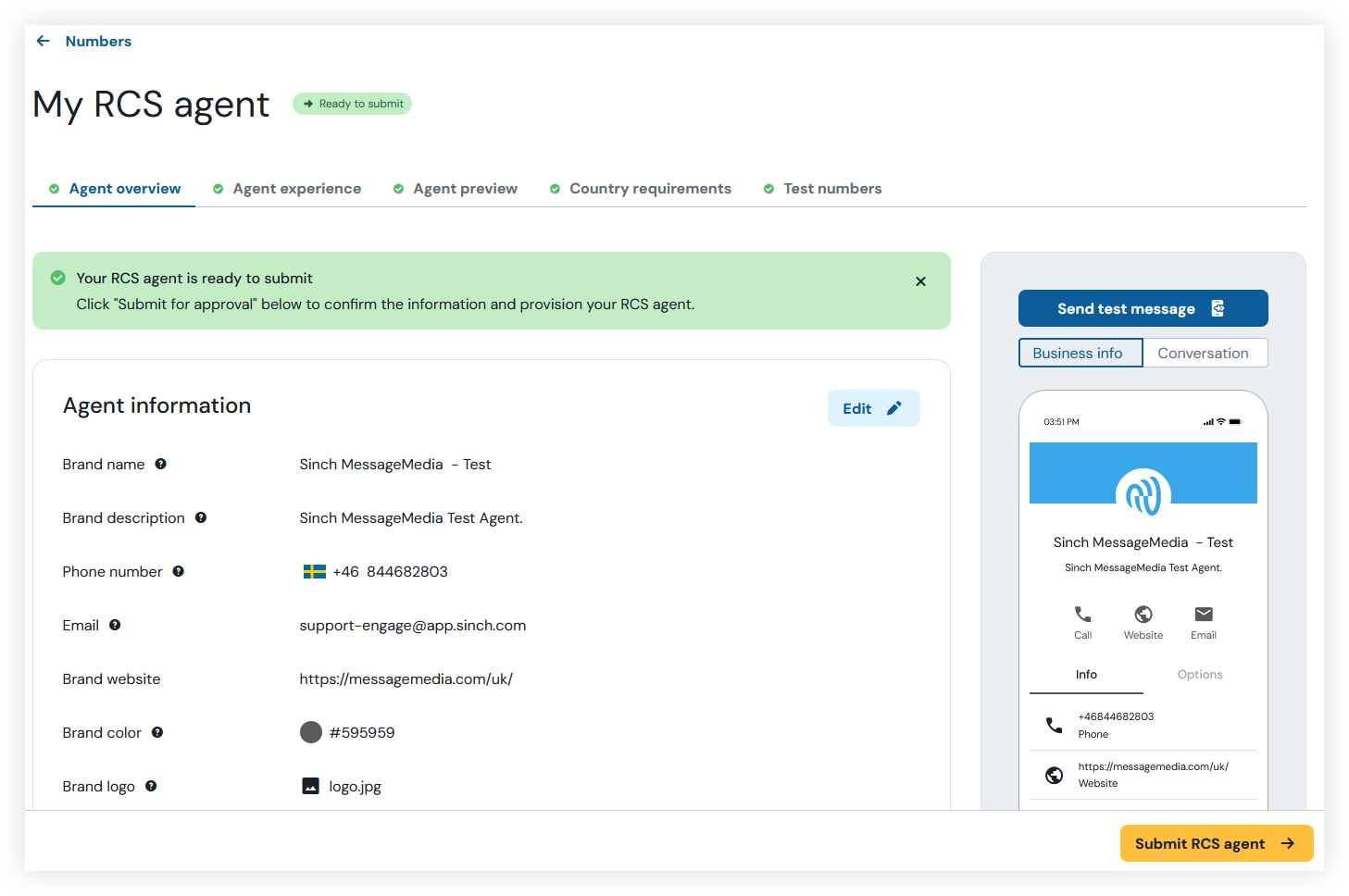Click the globe icon beside website URL

(1054, 775)
